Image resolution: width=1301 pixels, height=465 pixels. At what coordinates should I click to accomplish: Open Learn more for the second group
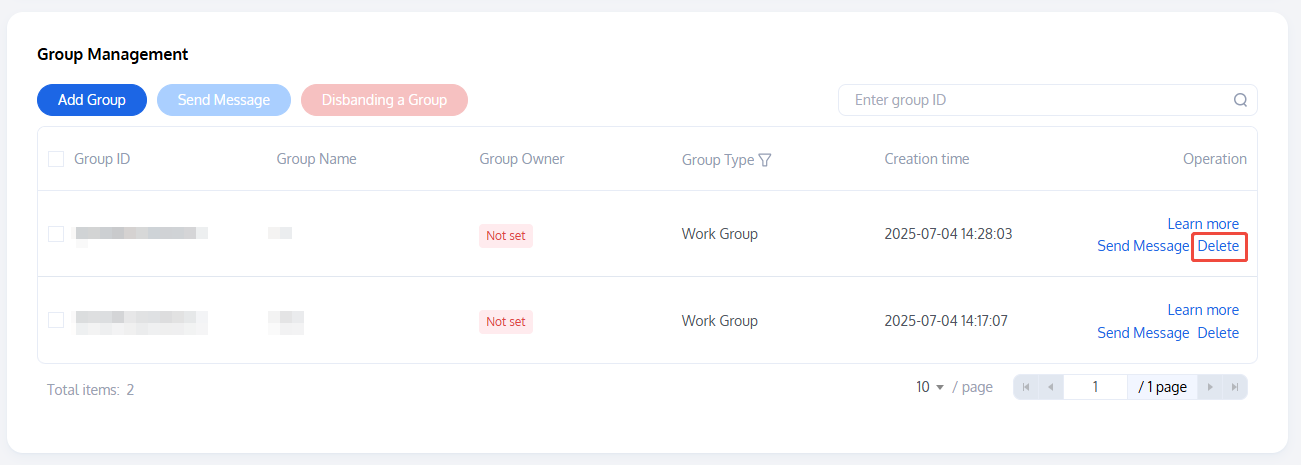pyautogui.click(x=1203, y=310)
